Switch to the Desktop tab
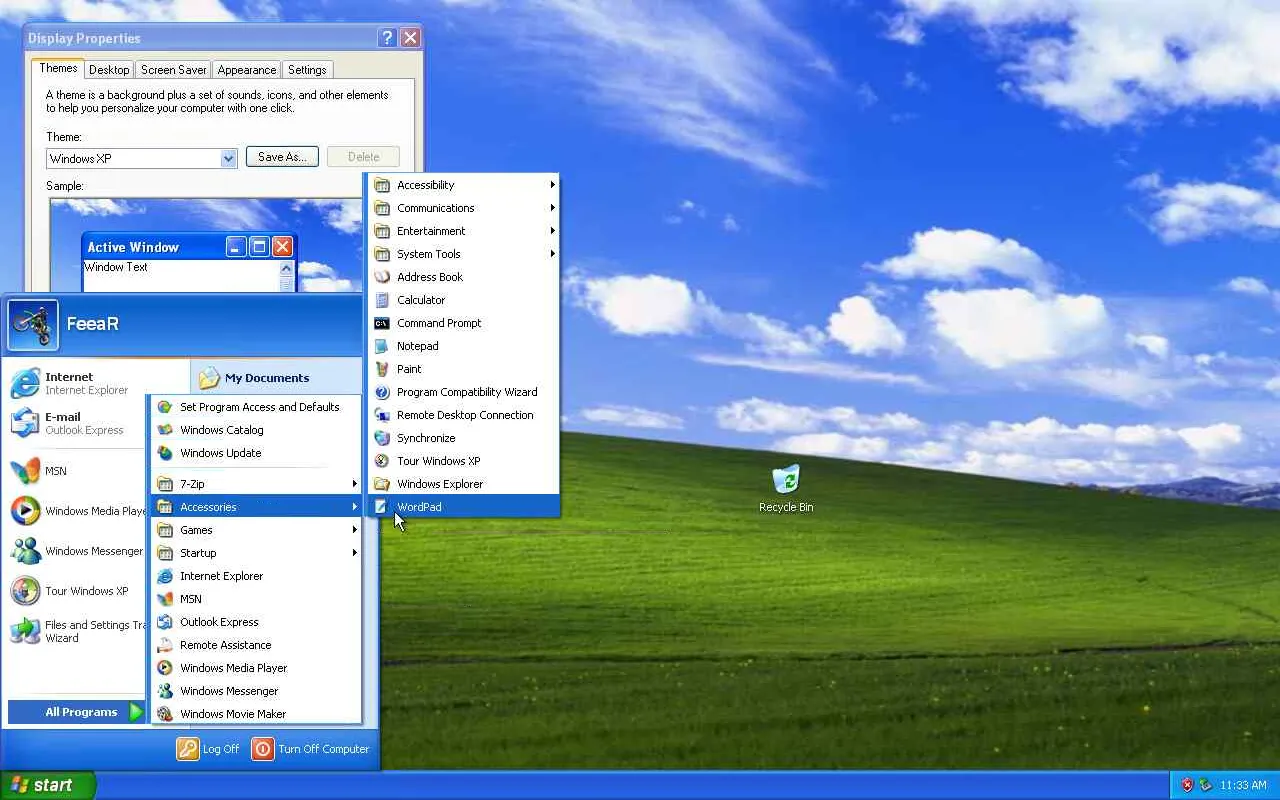The width and height of the screenshot is (1280, 800). (109, 70)
